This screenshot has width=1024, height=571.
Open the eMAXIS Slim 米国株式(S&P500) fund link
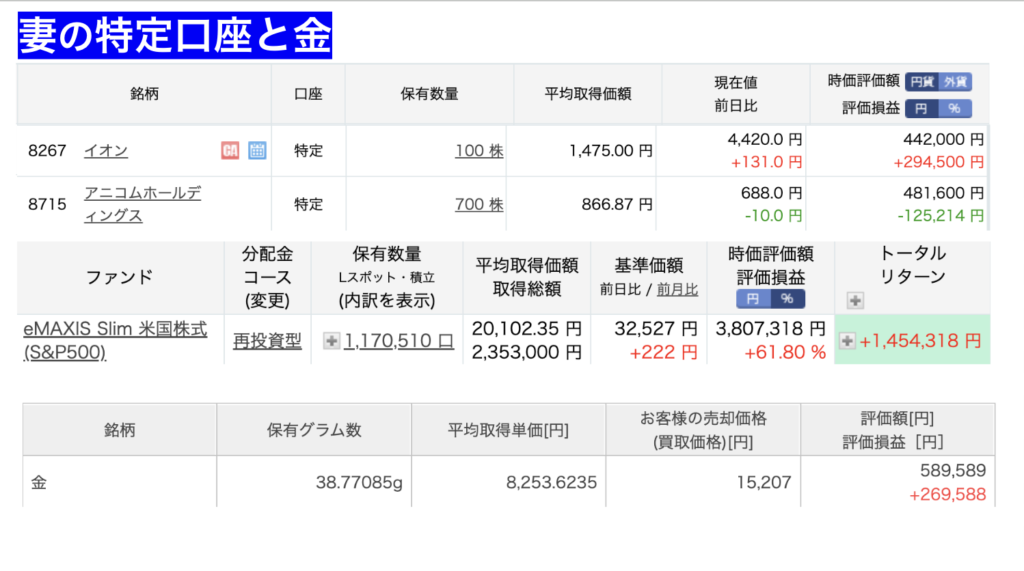click(x=116, y=340)
